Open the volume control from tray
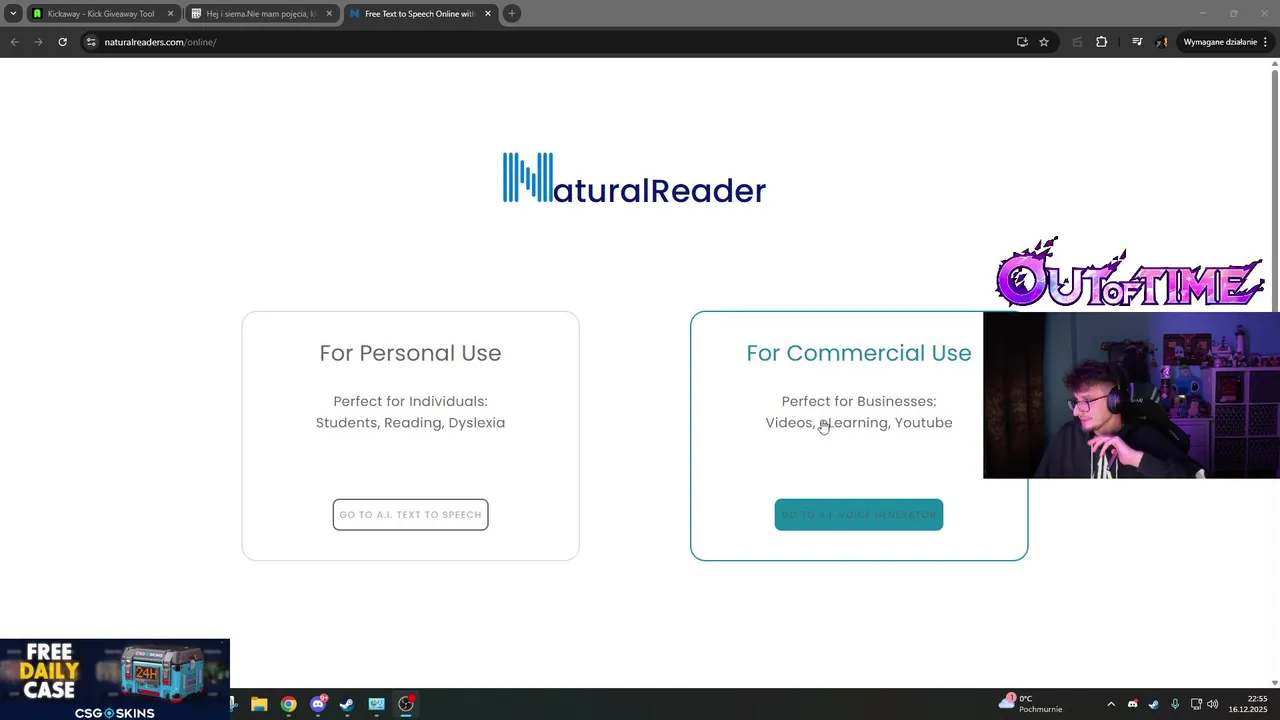 click(1213, 704)
